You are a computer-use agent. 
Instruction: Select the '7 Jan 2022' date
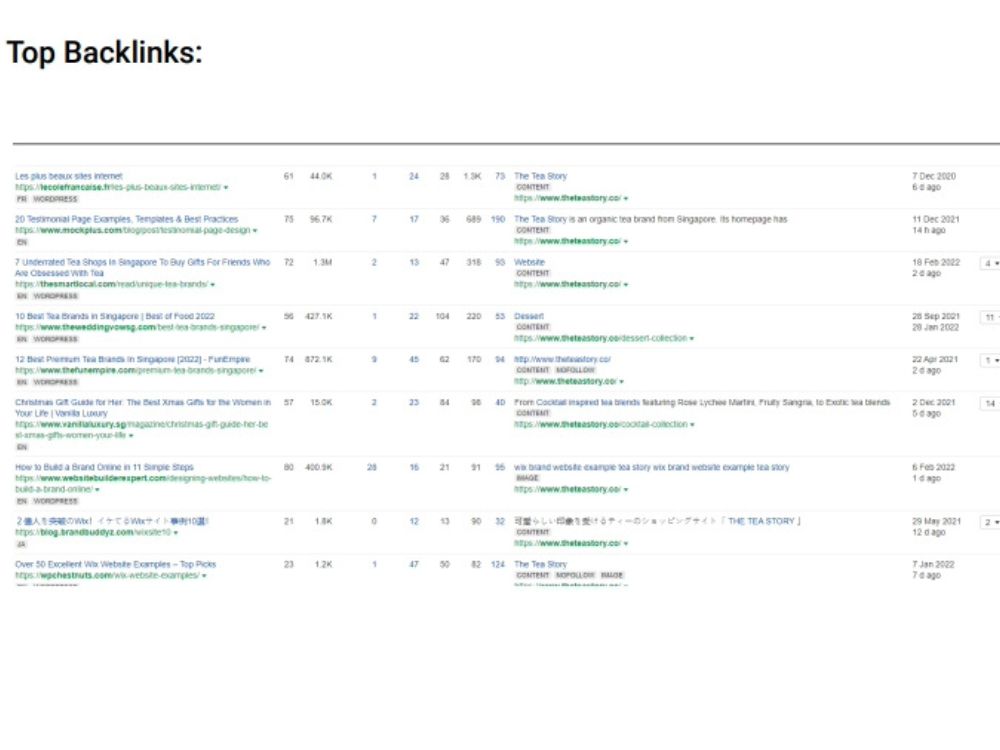coord(933,564)
